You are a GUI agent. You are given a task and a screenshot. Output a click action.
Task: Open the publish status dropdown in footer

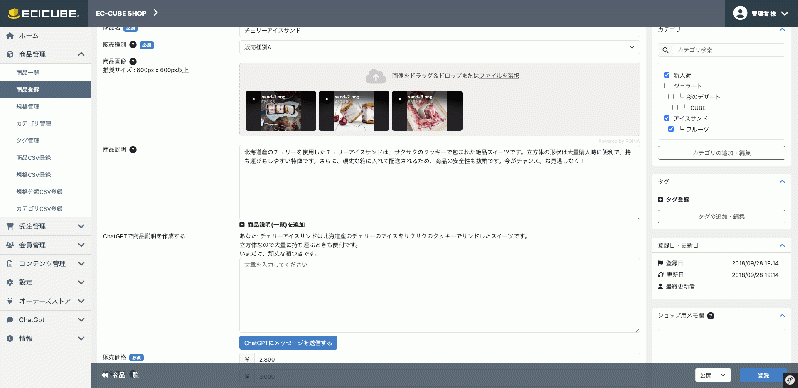tap(713, 375)
